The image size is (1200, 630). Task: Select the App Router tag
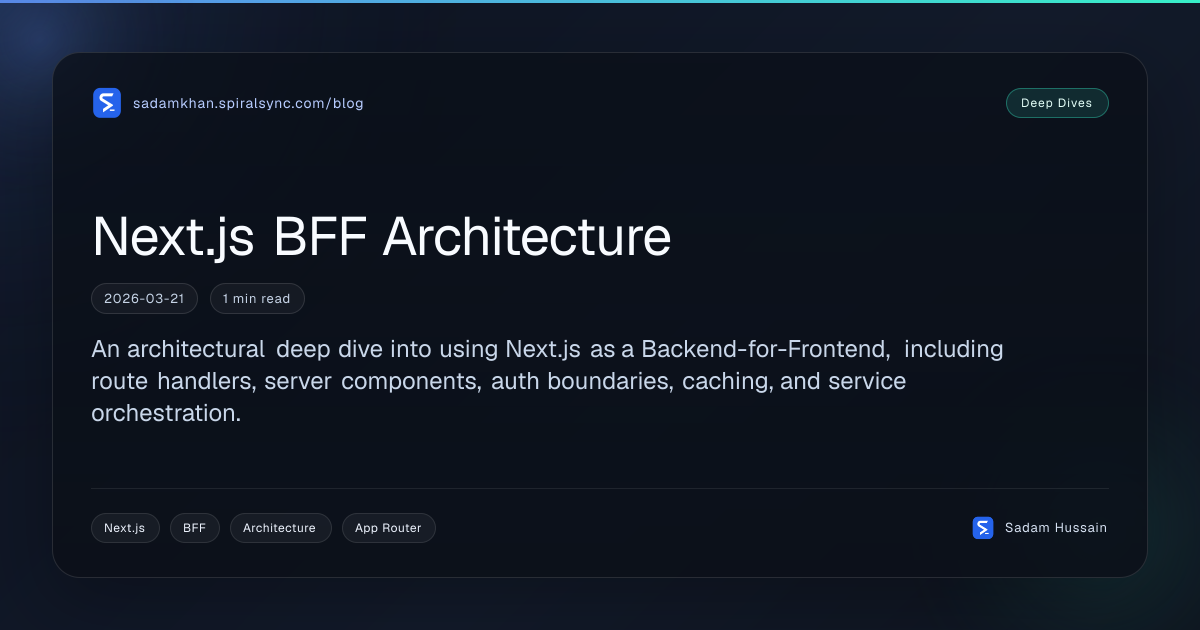pyautogui.click(x=389, y=528)
